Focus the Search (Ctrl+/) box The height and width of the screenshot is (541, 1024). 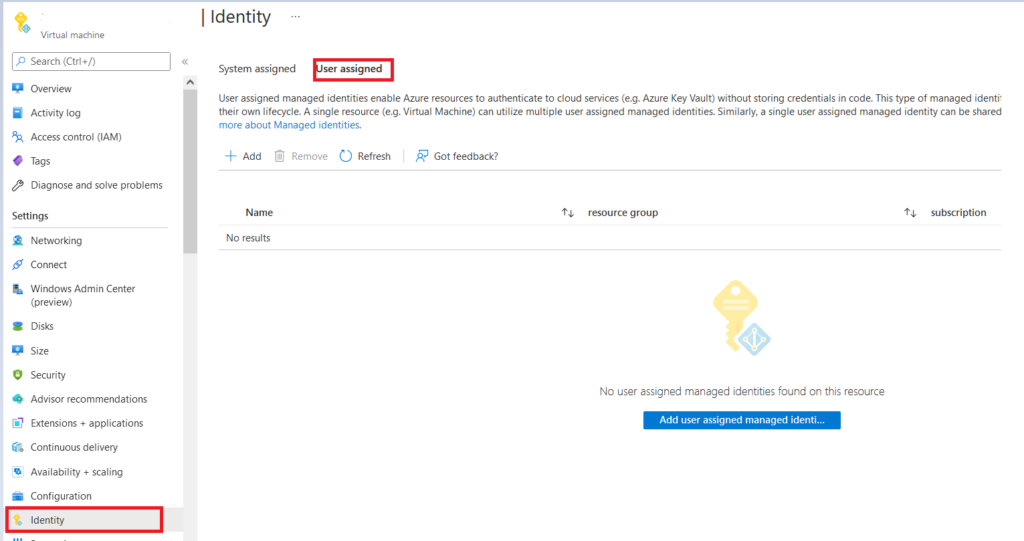coord(91,61)
